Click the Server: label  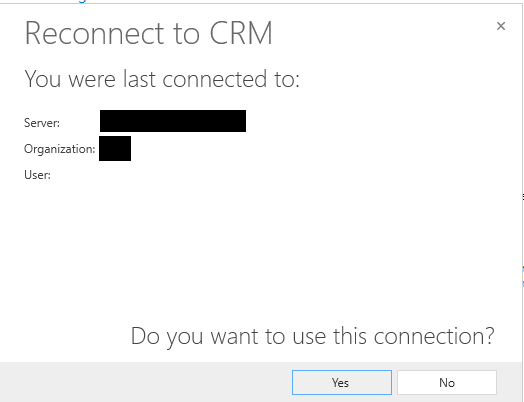click(x=42, y=123)
